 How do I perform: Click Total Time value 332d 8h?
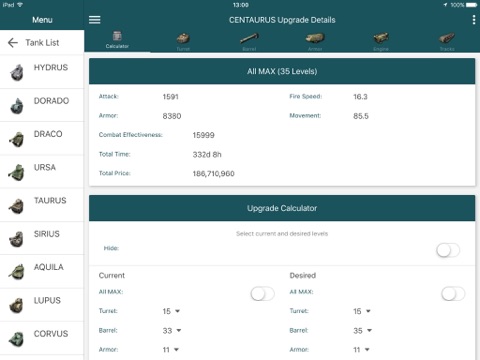tap(207, 154)
